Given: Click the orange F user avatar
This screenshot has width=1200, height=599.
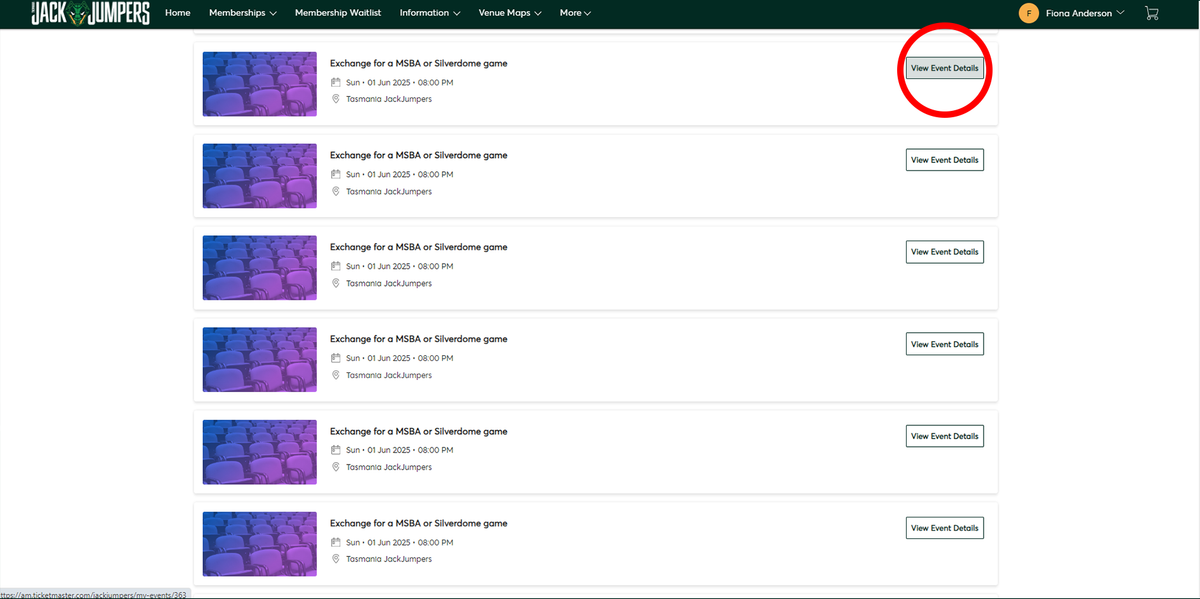Looking at the screenshot, I should coord(1028,13).
